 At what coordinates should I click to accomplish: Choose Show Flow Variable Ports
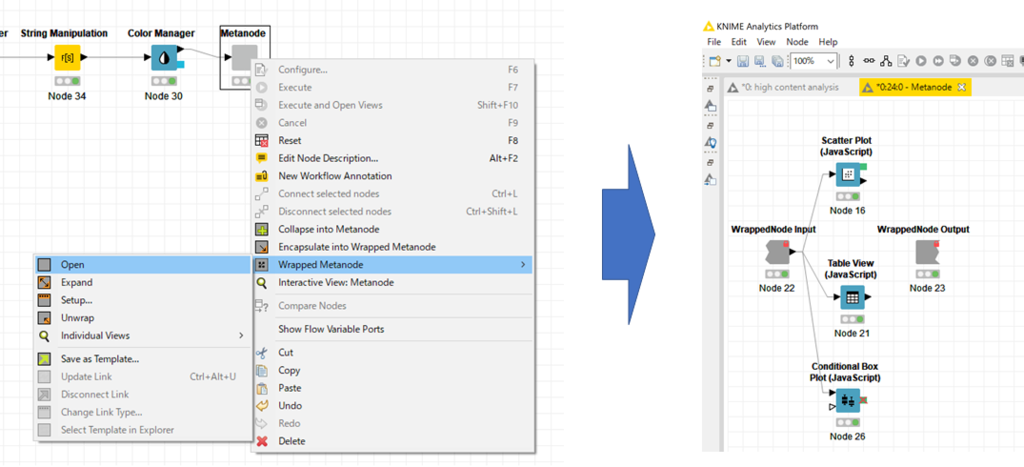click(x=392, y=329)
